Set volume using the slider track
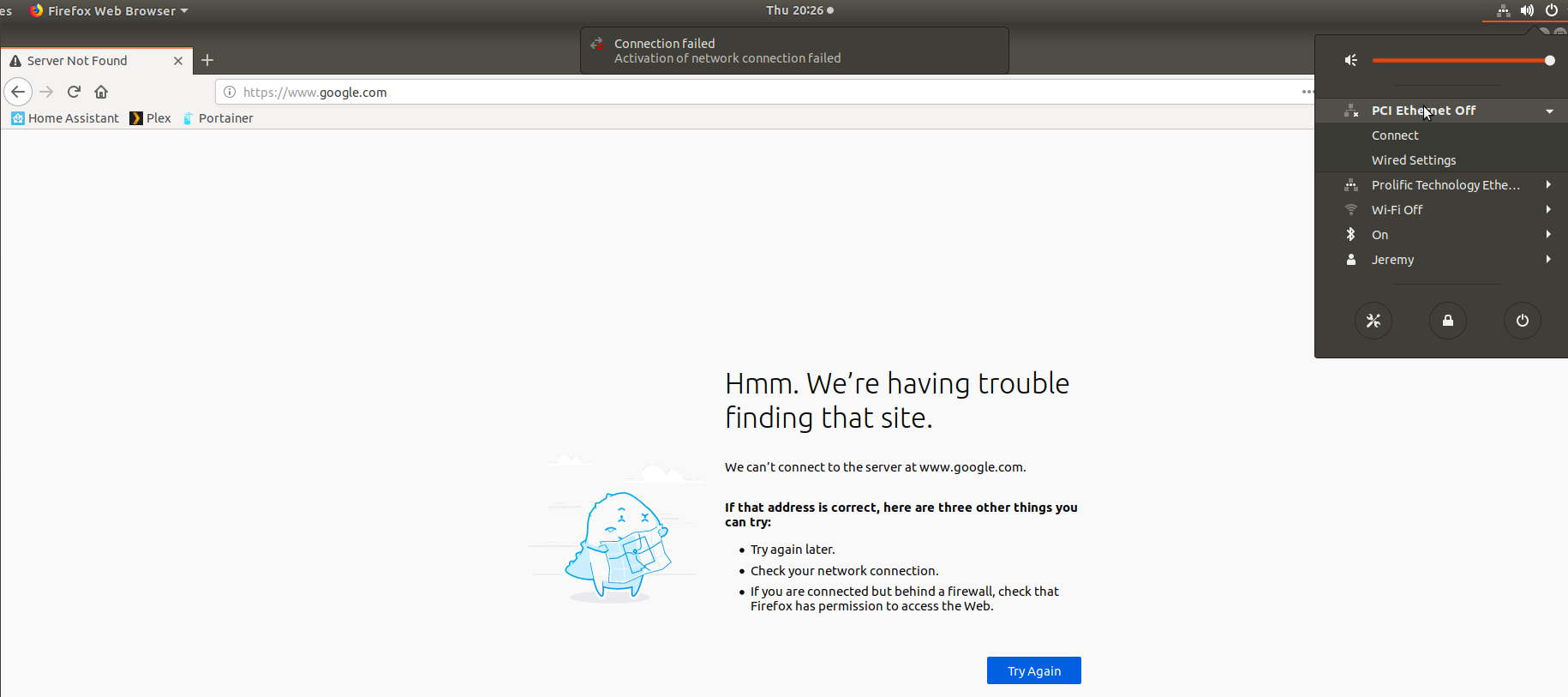1568x697 pixels. tap(1461, 60)
